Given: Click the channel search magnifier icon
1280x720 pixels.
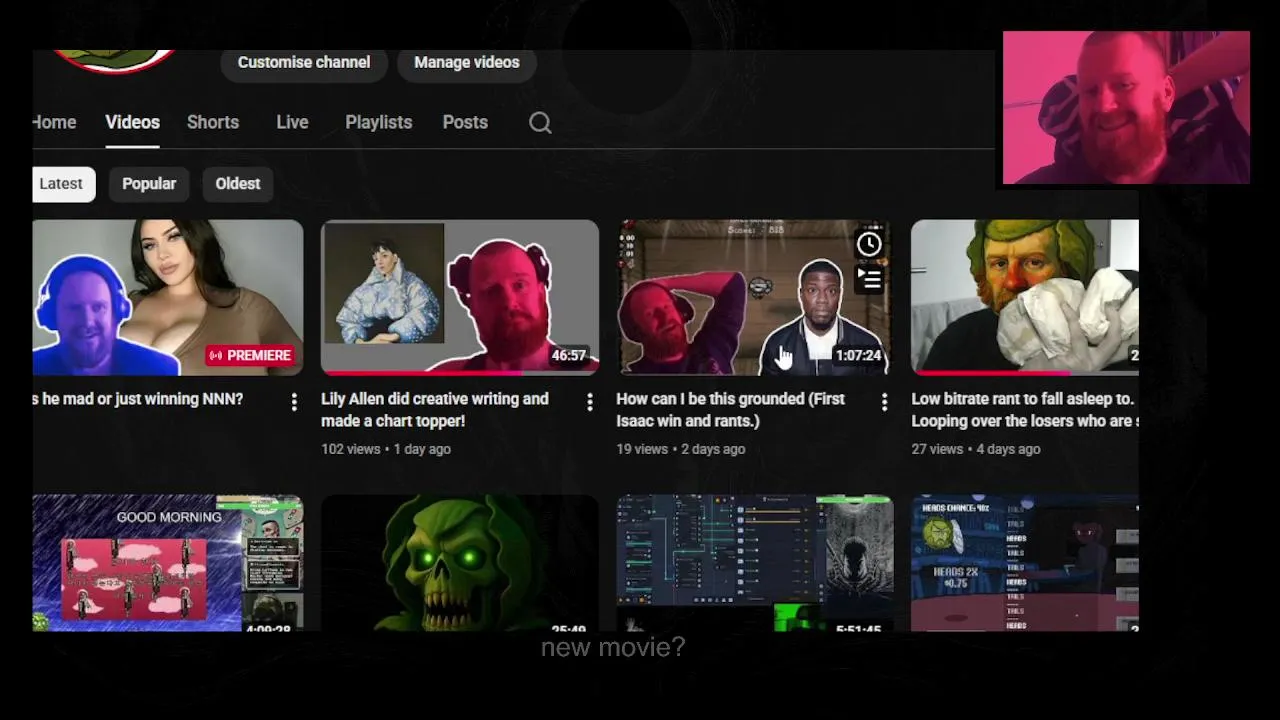Looking at the screenshot, I should (540, 123).
